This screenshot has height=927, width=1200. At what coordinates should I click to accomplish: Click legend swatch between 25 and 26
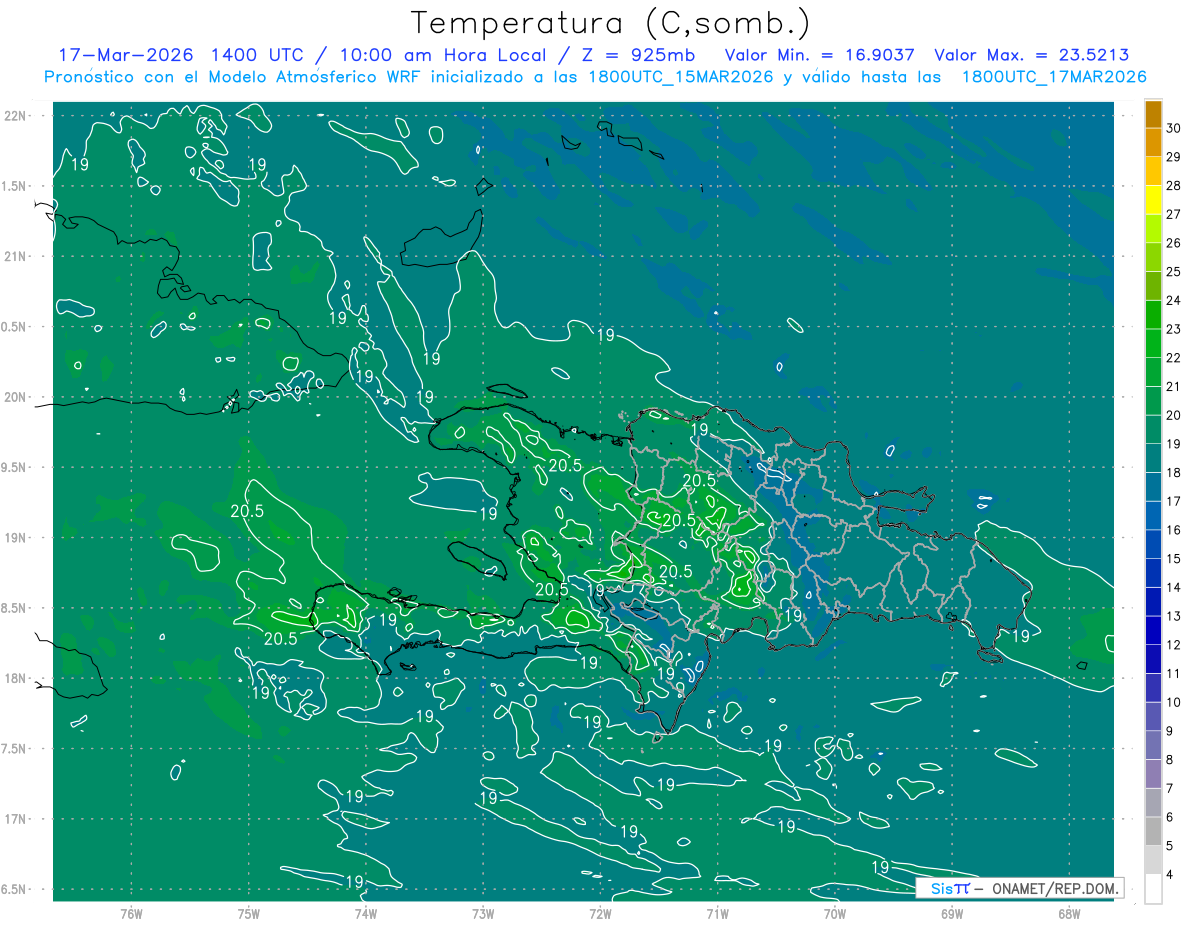pyautogui.click(x=1153, y=257)
